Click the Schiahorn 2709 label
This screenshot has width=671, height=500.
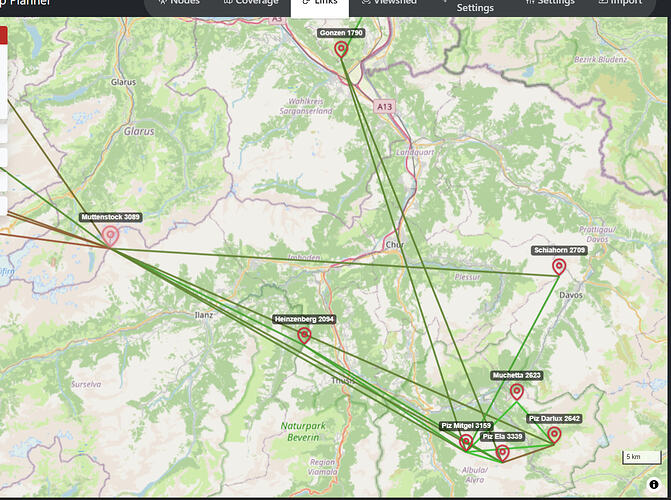pyautogui.click(x=559, y=250)
